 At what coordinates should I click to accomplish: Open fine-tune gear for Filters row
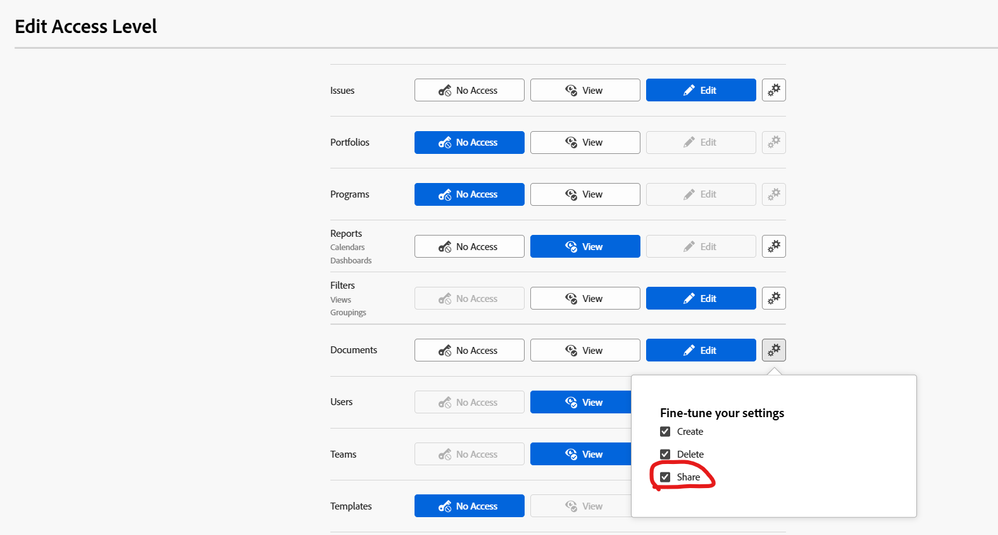click(773, 298)
